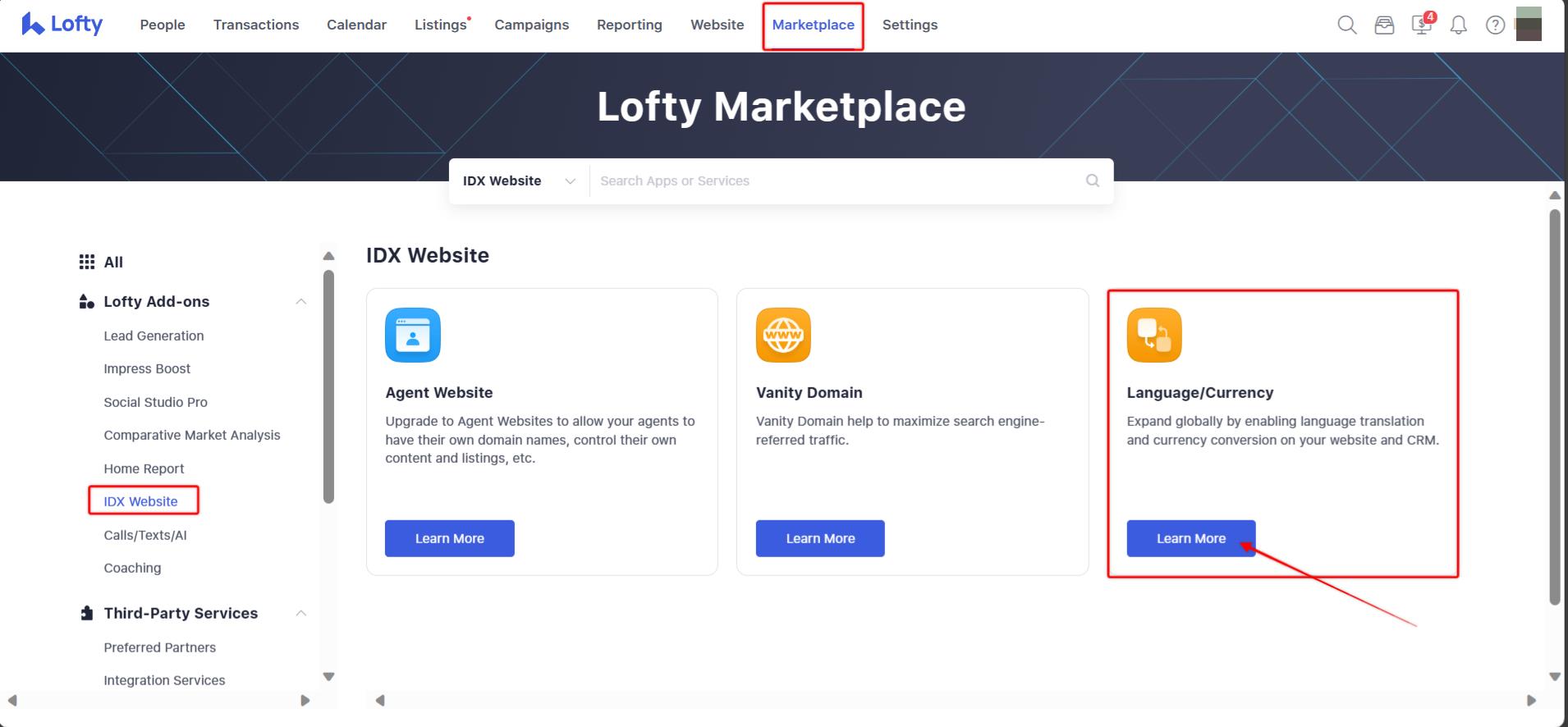The width and height of the screenshot is (1568, 727).
Task: Click content horizontal scroll left arrow
Action: [x=380, y=701]
